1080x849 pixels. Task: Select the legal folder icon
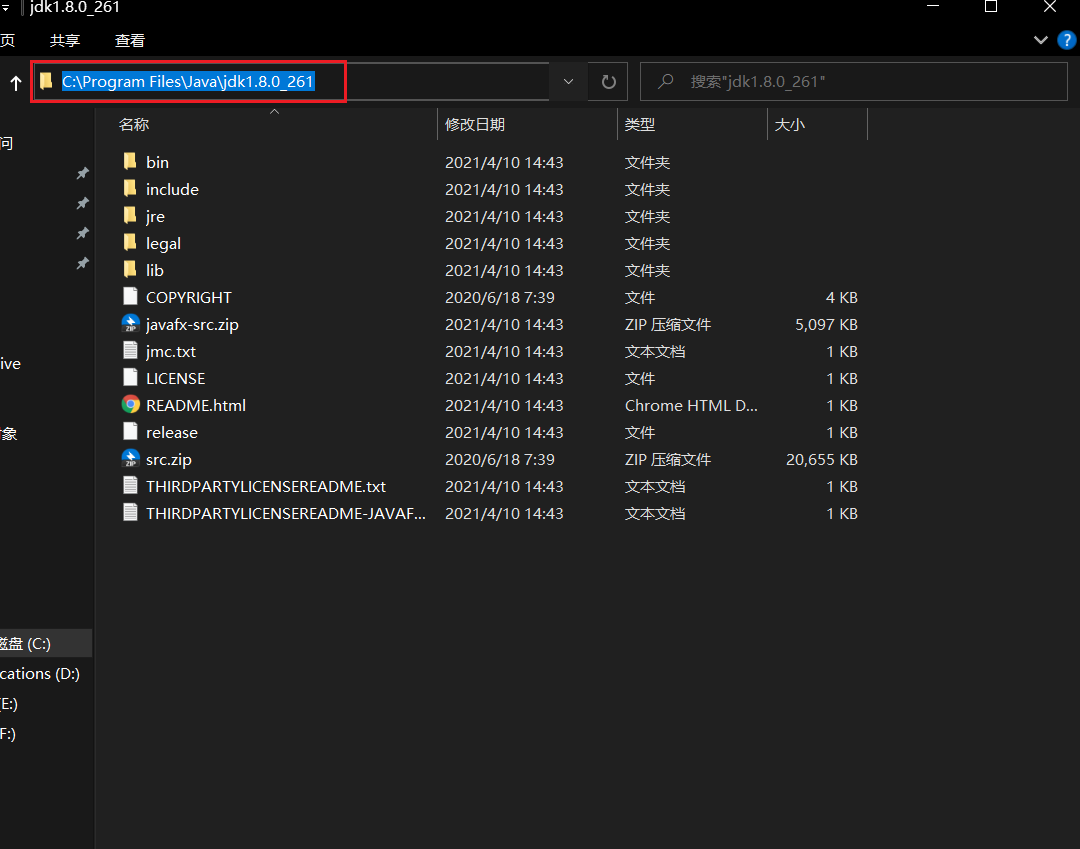point(129,242)
